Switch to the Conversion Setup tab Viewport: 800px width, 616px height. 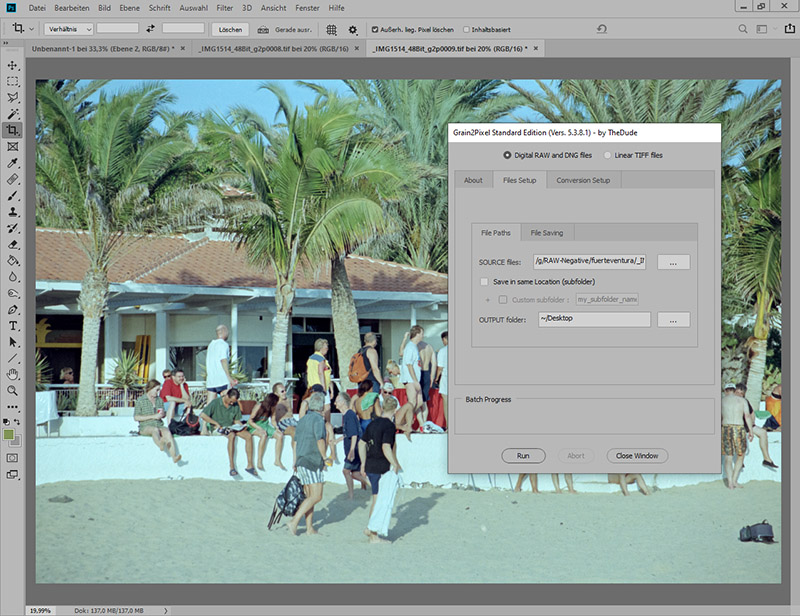pyautogui.click(x=583, y=180)
